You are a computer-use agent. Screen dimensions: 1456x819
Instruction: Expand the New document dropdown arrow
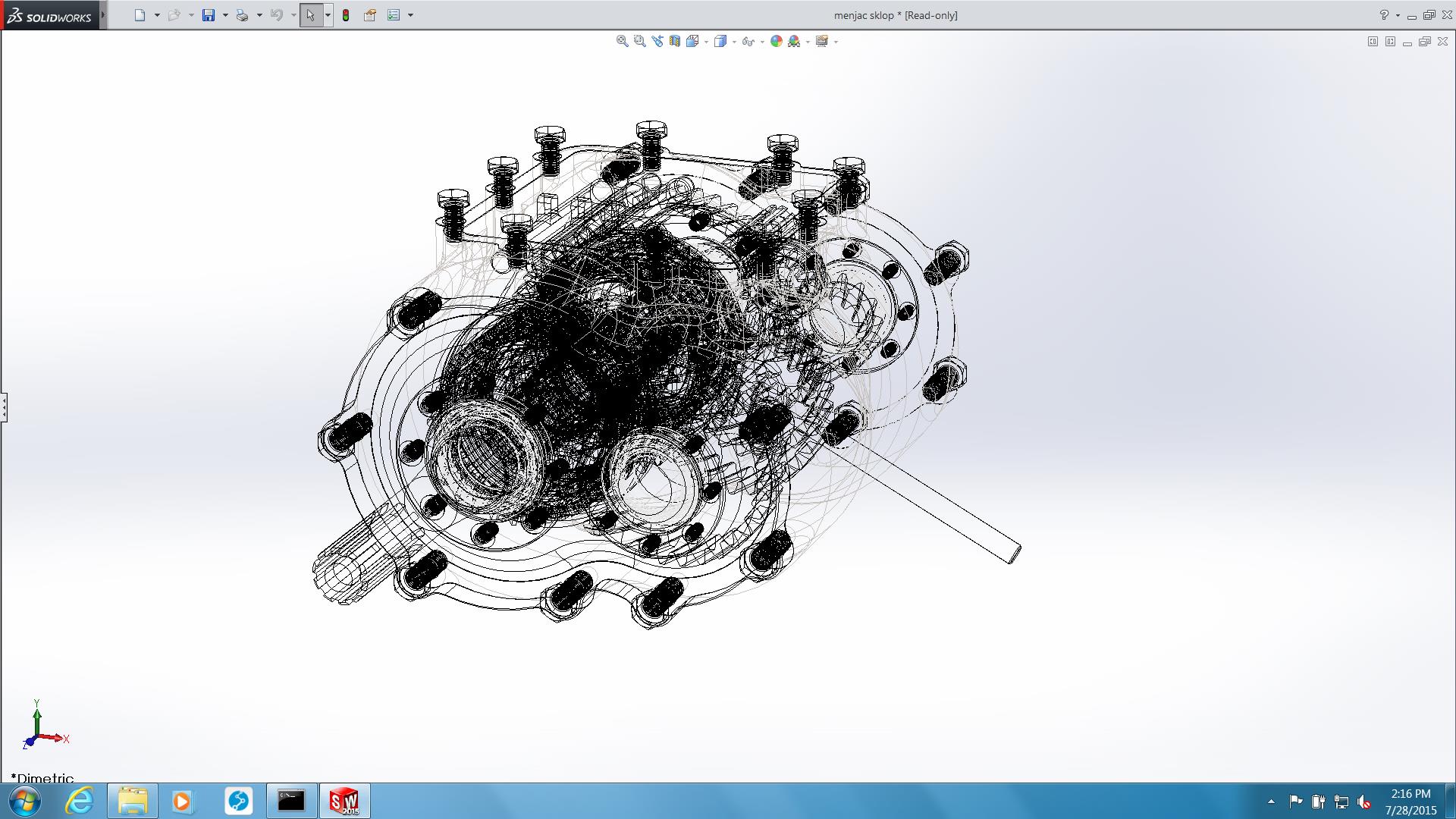[157, 15]
